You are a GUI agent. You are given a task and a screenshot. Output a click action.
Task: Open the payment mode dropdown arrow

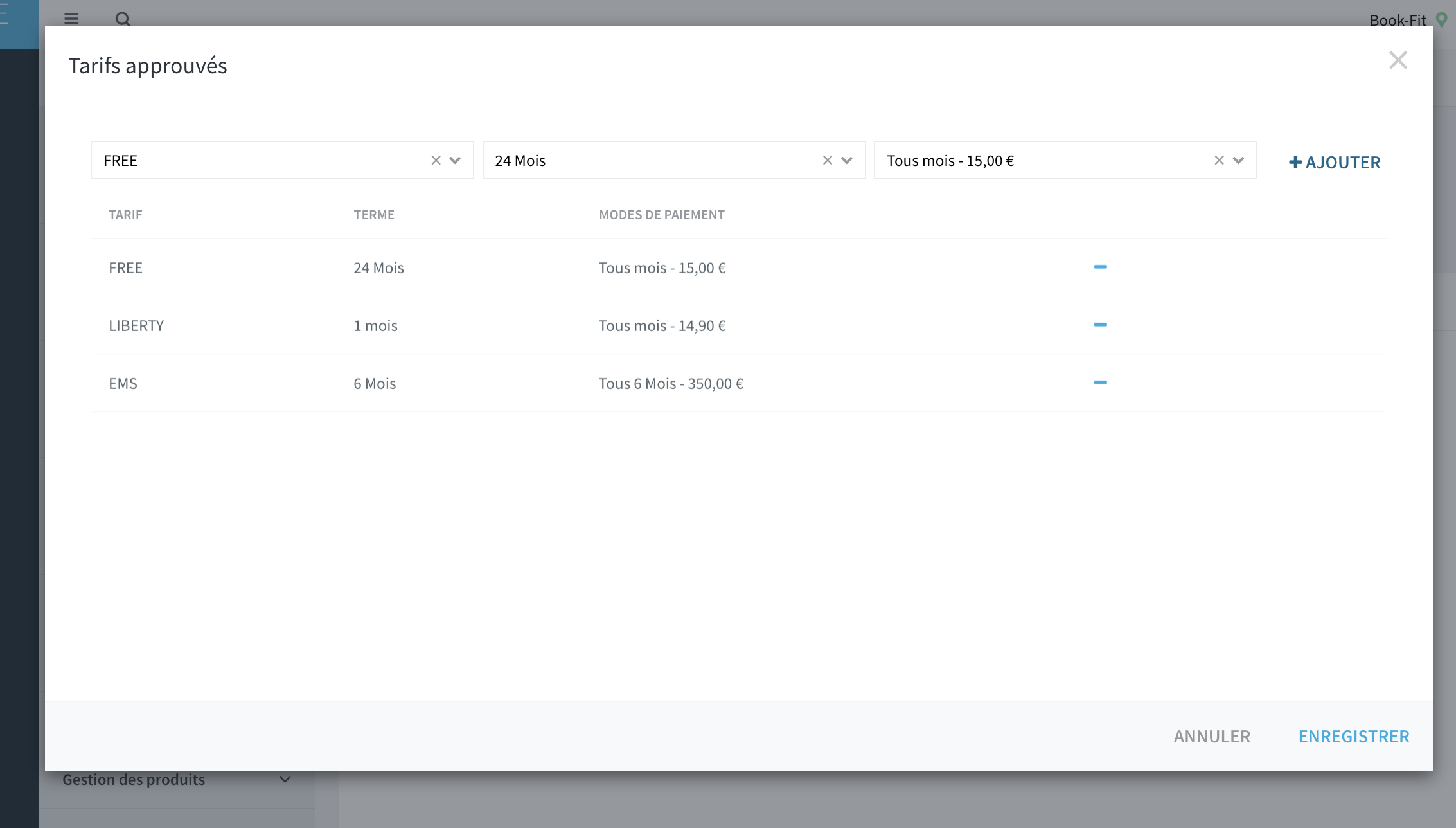(x=1238, y=160)
